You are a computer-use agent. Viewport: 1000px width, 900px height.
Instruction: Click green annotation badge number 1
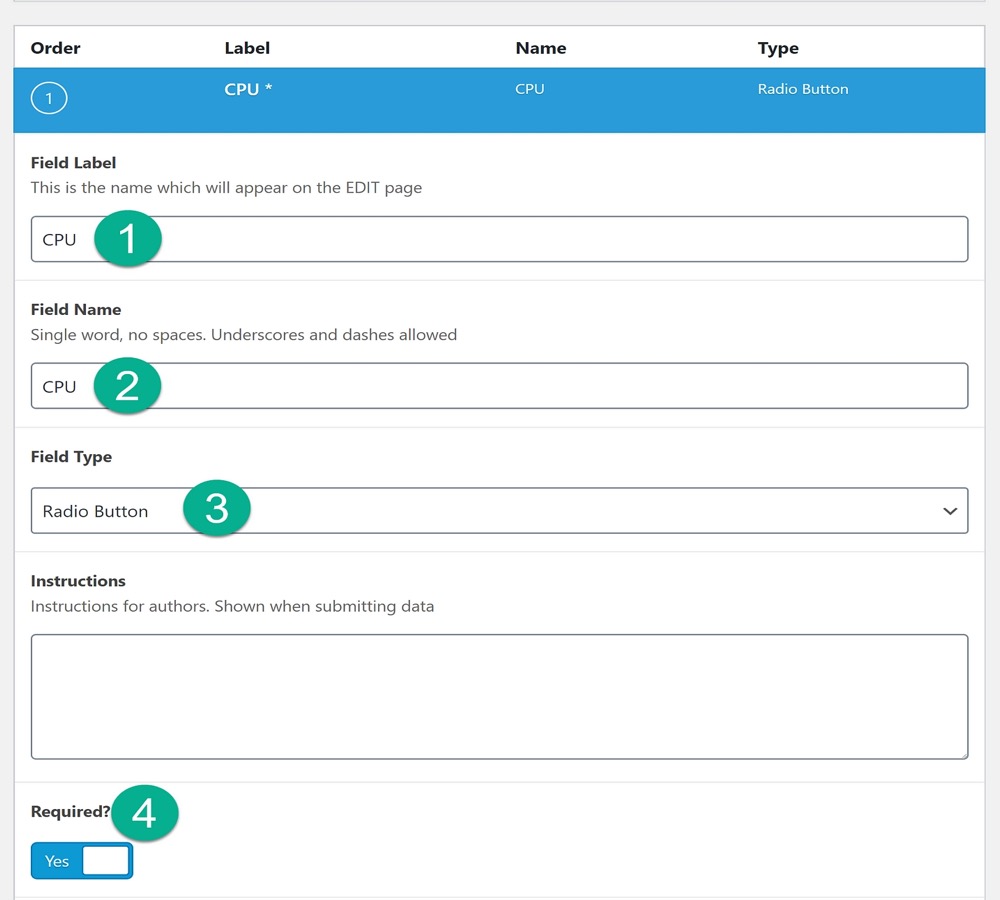point(128,239)
